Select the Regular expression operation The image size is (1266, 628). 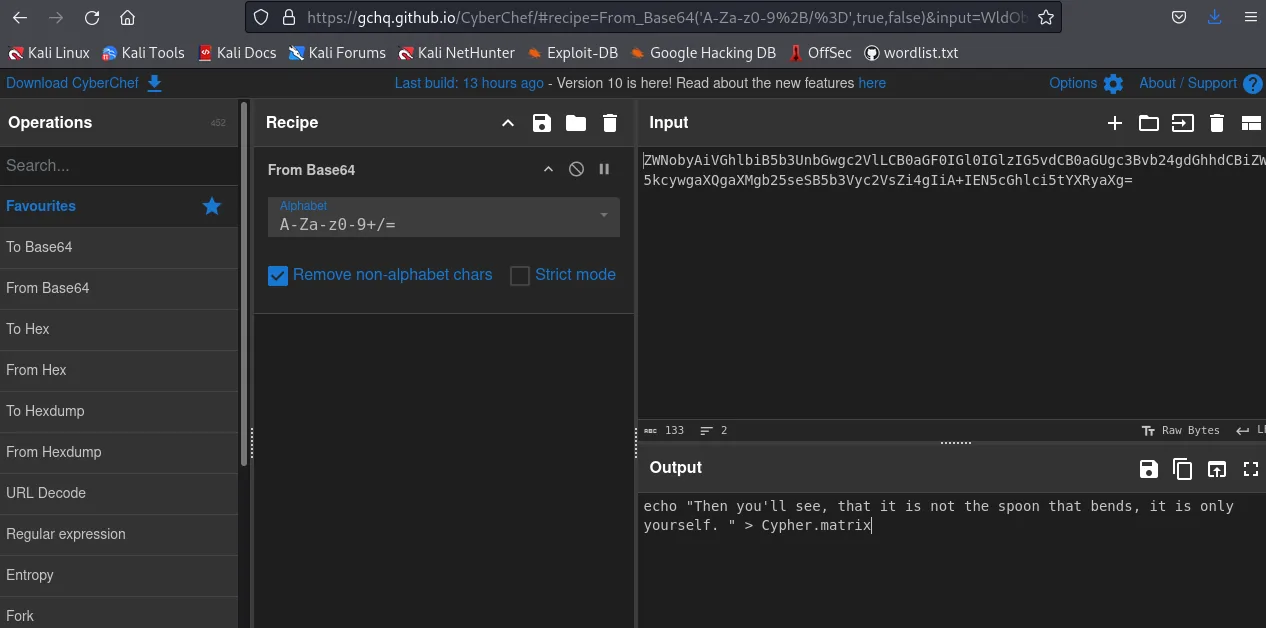tap(119, 534)
